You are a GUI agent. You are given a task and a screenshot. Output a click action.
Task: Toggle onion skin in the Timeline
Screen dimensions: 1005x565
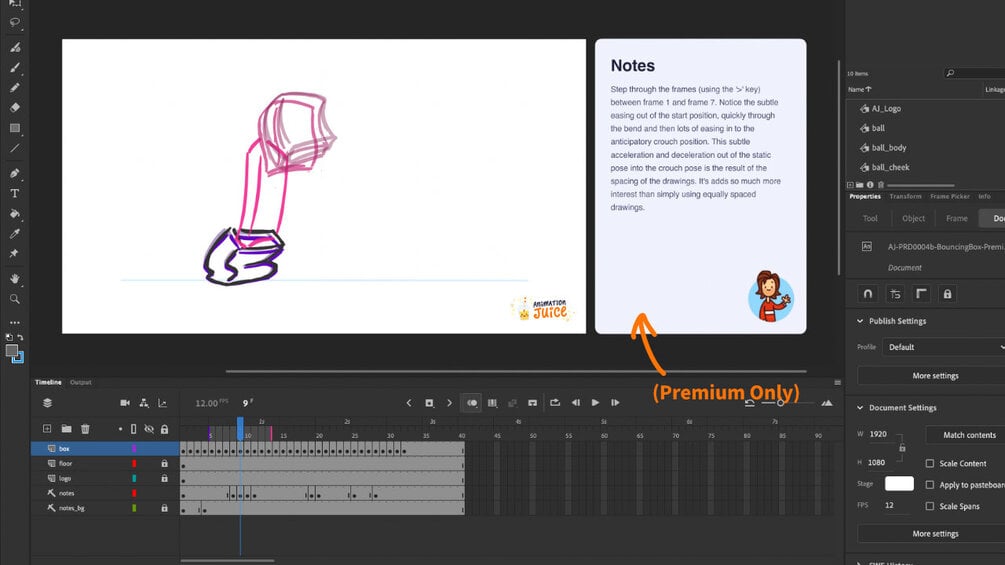click(x=472, y=403)
